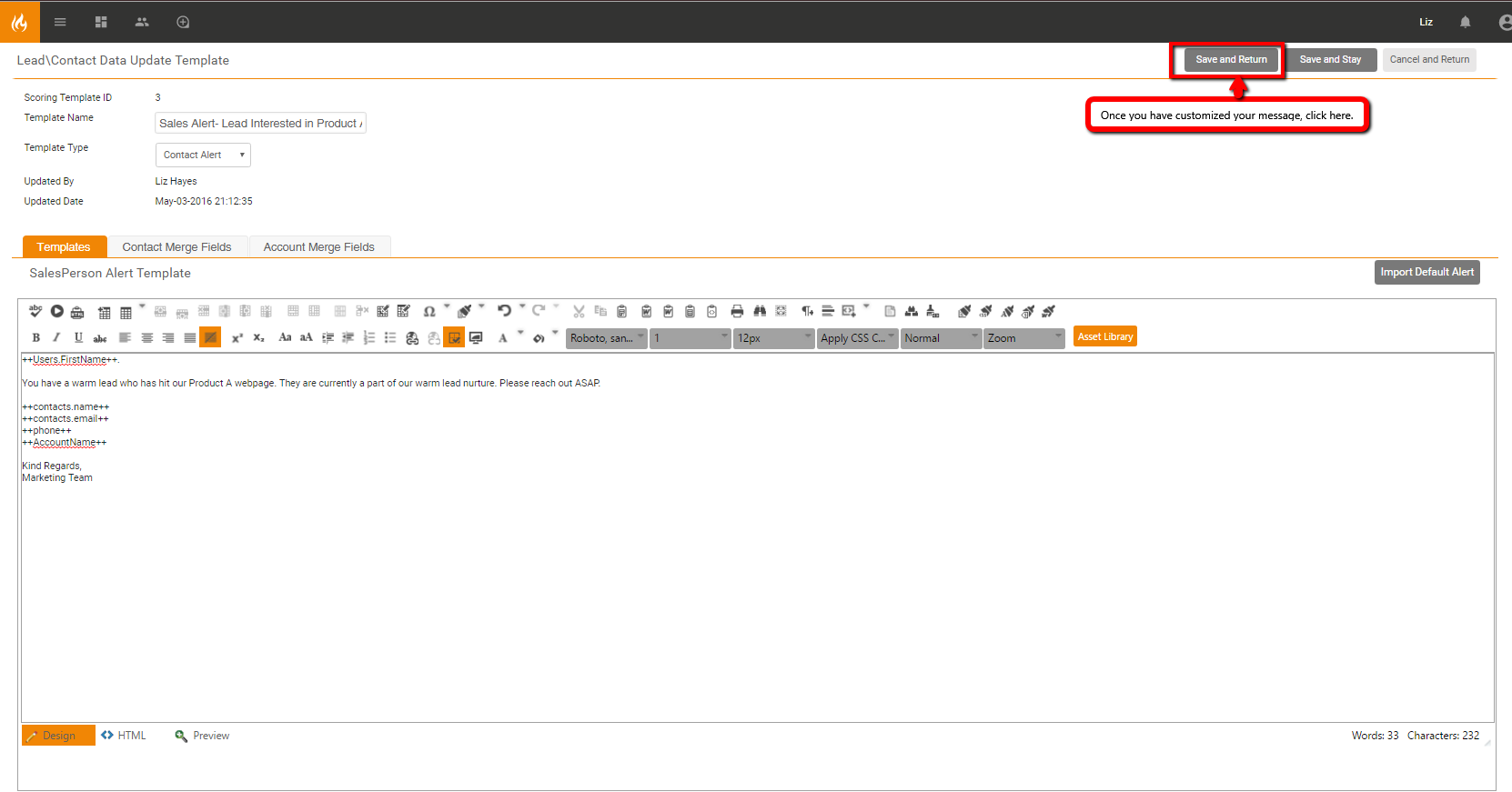This screenshot has width=1512, height=792.
Task: Expand the symbol picker arrow beside omega
Action: 447,306
